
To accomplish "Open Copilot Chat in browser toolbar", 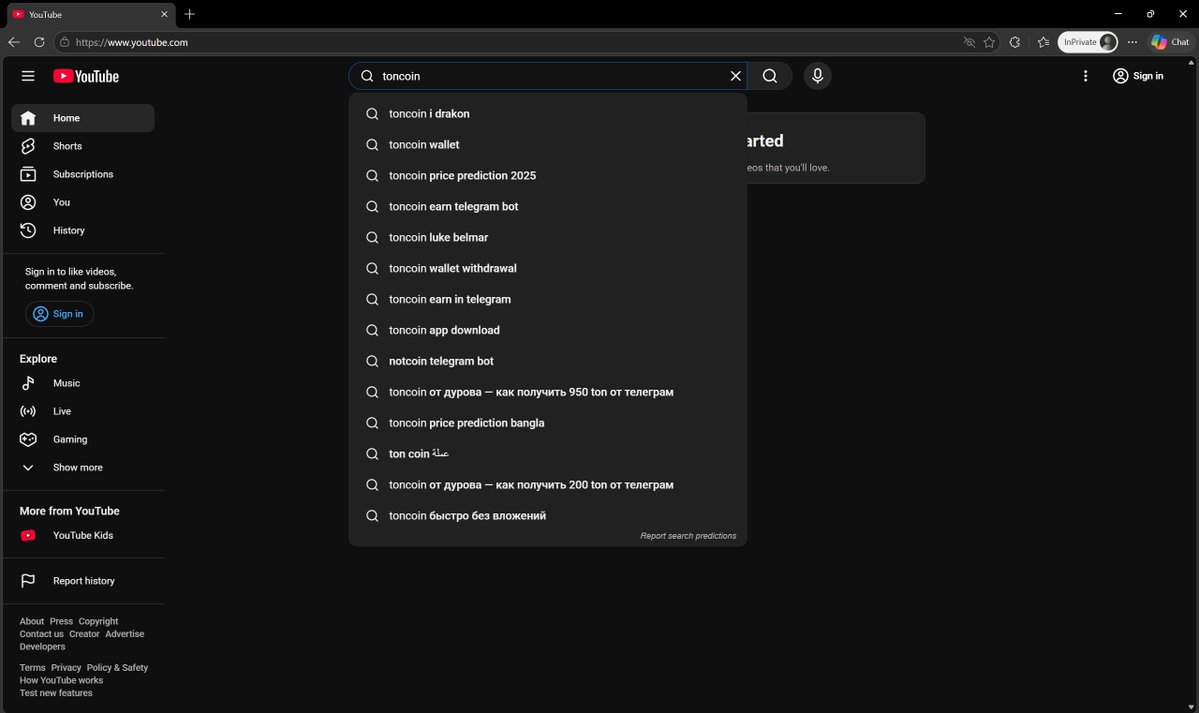I will click(x=1170, y=42).
